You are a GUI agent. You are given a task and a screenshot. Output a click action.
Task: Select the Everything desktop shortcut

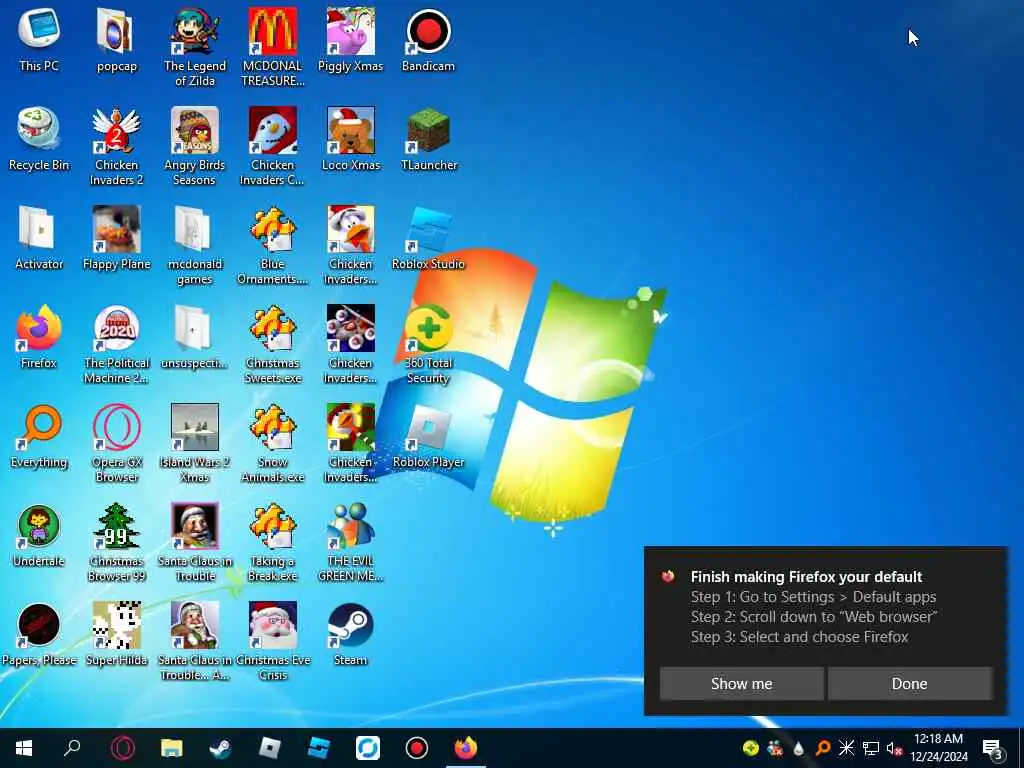[x=39, y=436]
